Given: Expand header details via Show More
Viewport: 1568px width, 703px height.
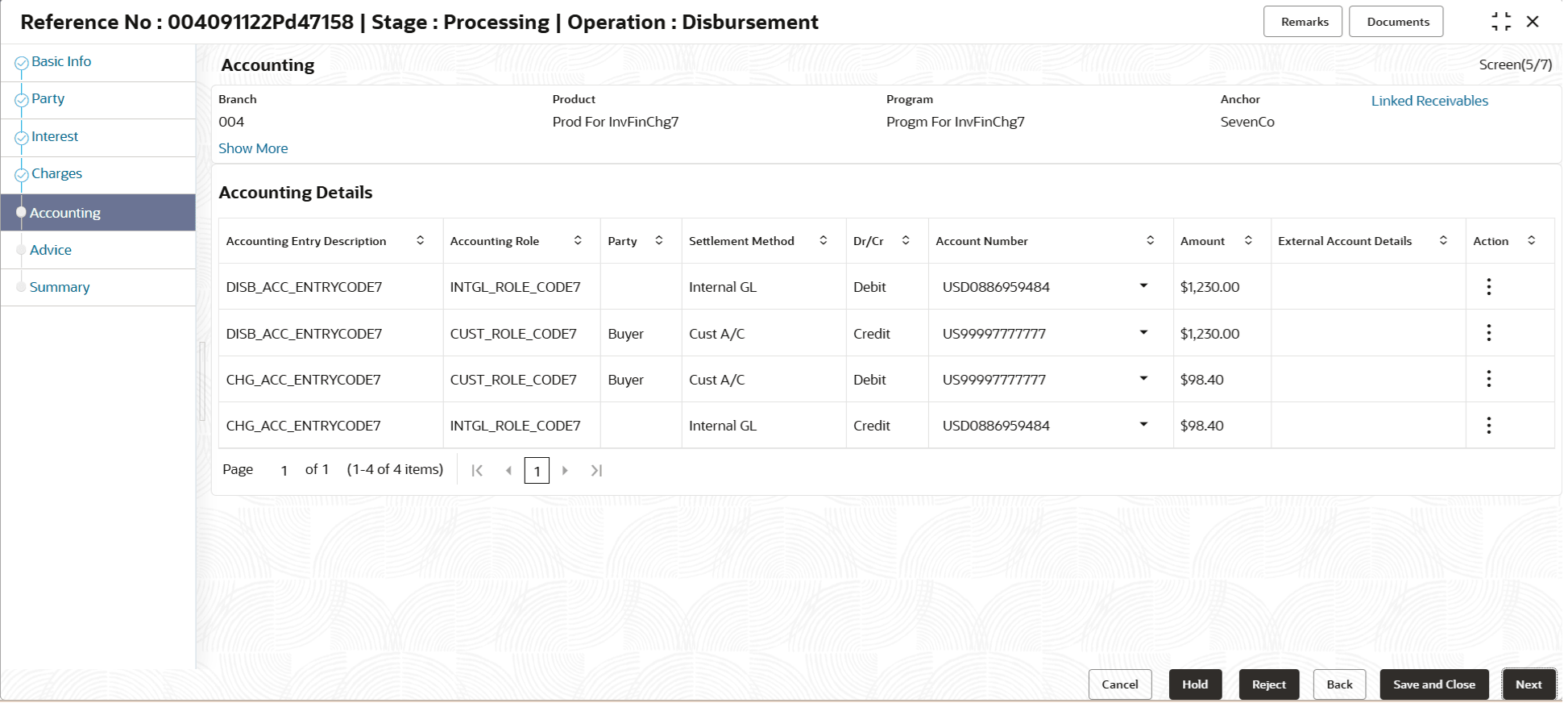Looking at the screenshot, I should [x=253, y=148].
